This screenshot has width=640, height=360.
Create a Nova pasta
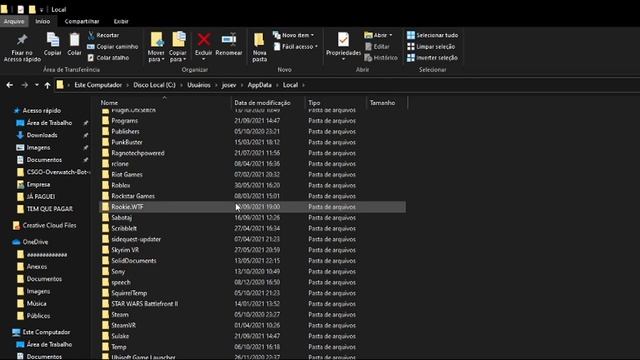(259, 47)
